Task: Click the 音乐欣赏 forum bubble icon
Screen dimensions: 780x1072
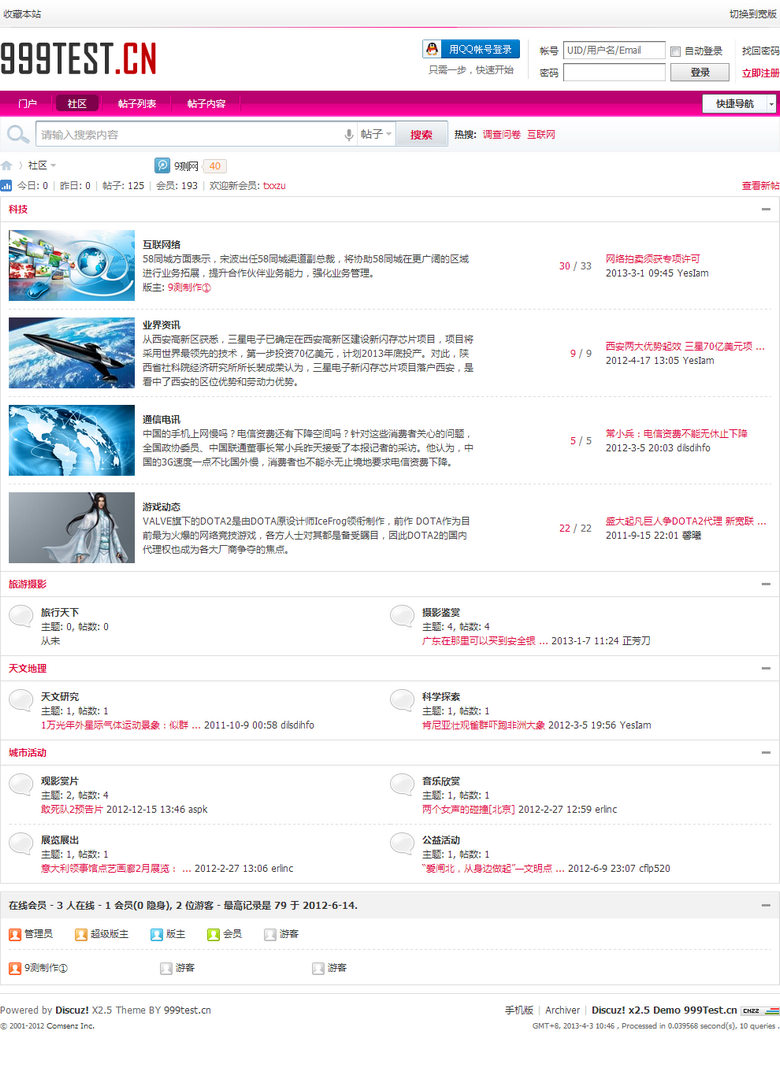Action: (402, 784)
